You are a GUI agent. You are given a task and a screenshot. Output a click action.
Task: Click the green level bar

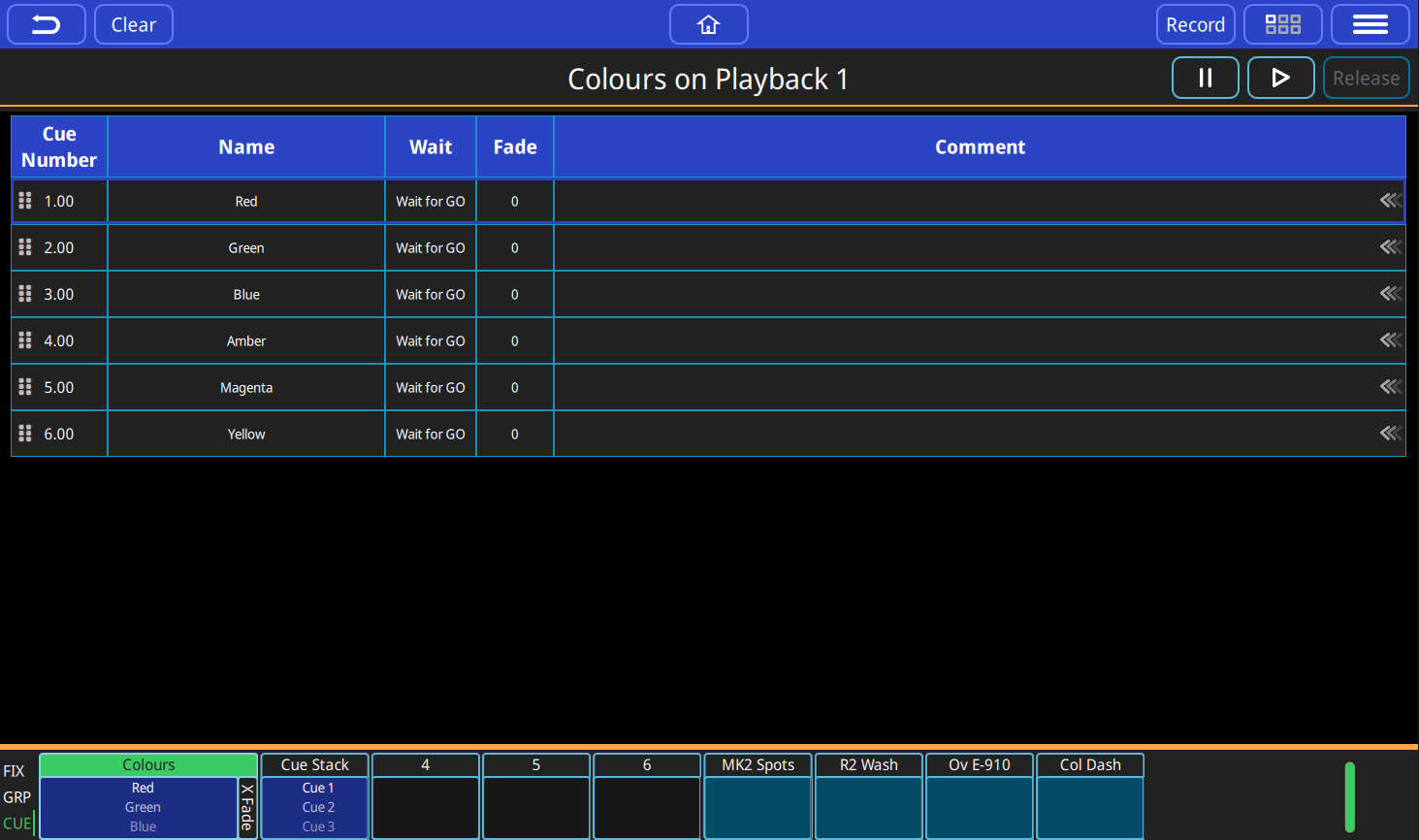point(1349,797)
